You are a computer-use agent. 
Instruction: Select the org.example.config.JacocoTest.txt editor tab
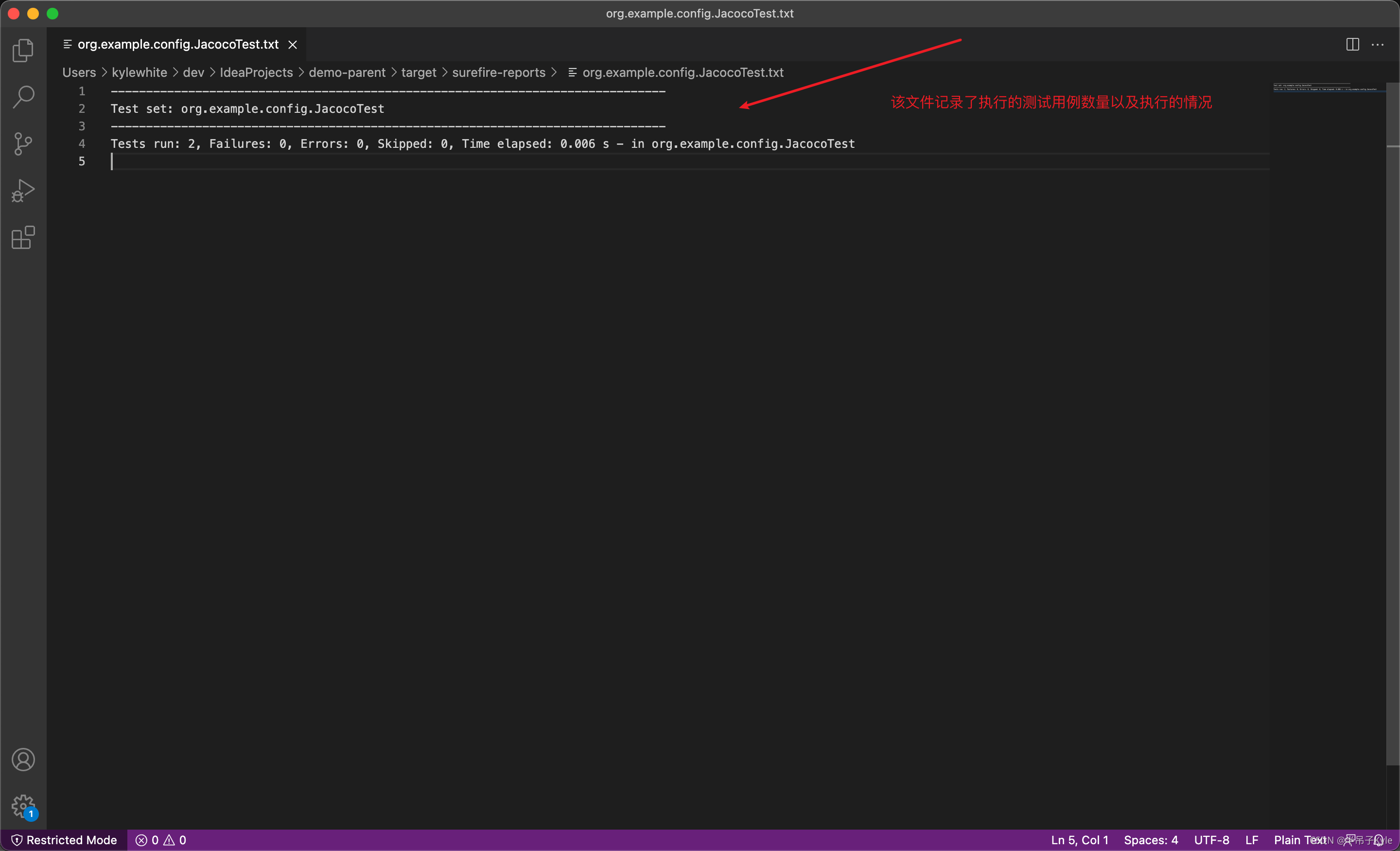pos(177,44)
